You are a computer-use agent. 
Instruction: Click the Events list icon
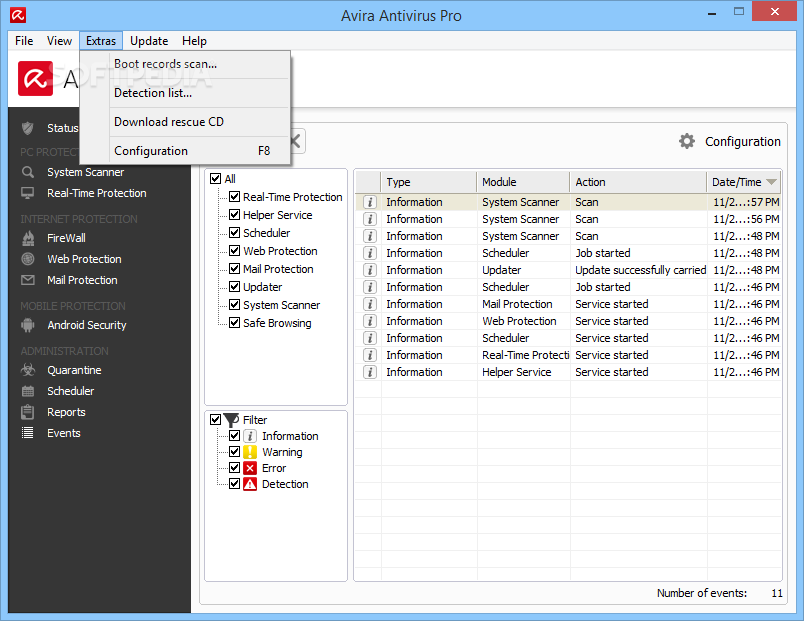click(x=28, y=433)
